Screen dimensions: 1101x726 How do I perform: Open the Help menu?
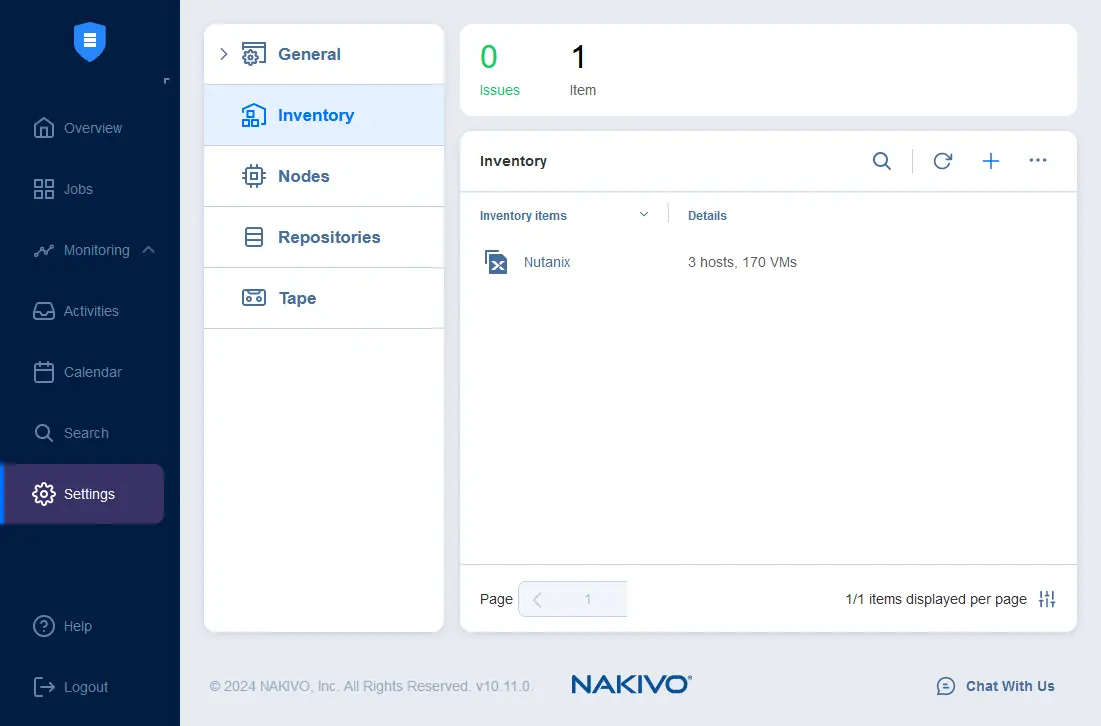[62, 626]
